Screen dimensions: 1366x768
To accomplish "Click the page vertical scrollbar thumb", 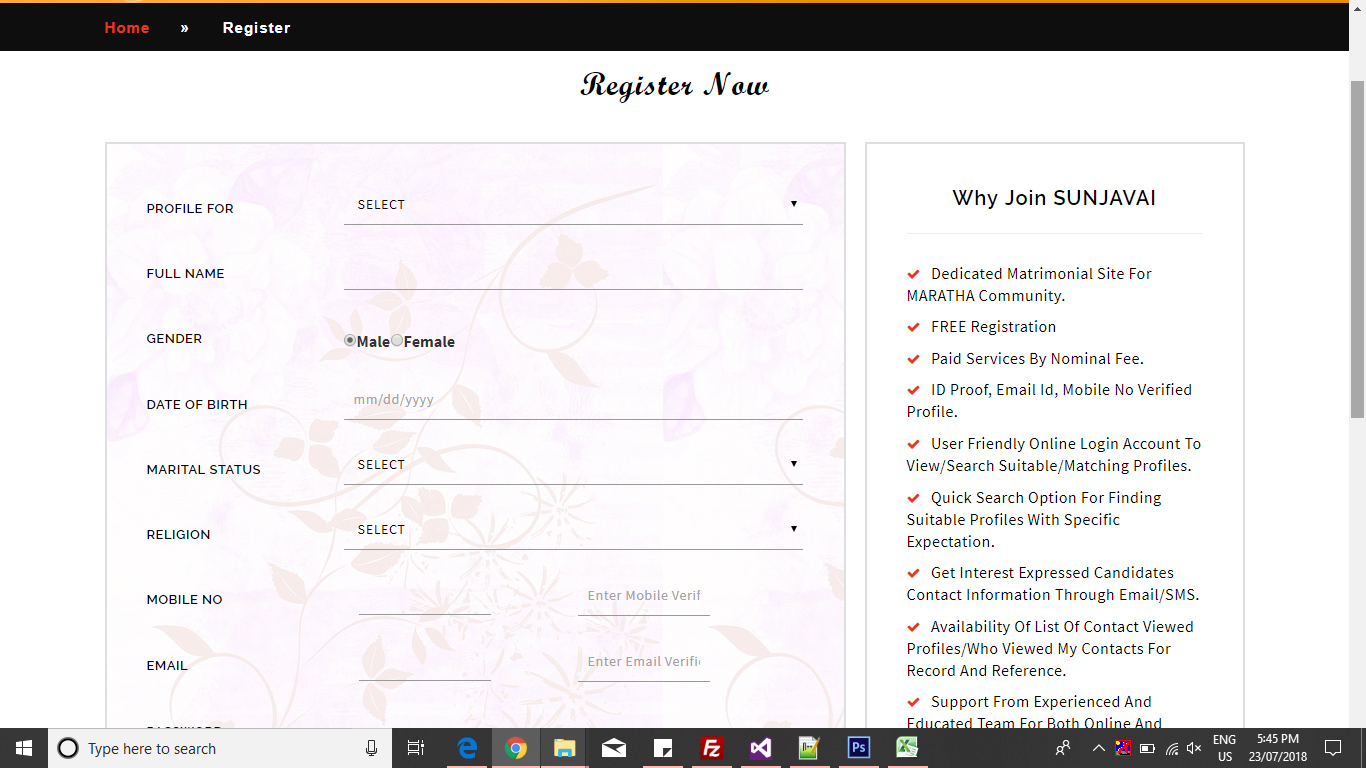I will point(1357,247).
